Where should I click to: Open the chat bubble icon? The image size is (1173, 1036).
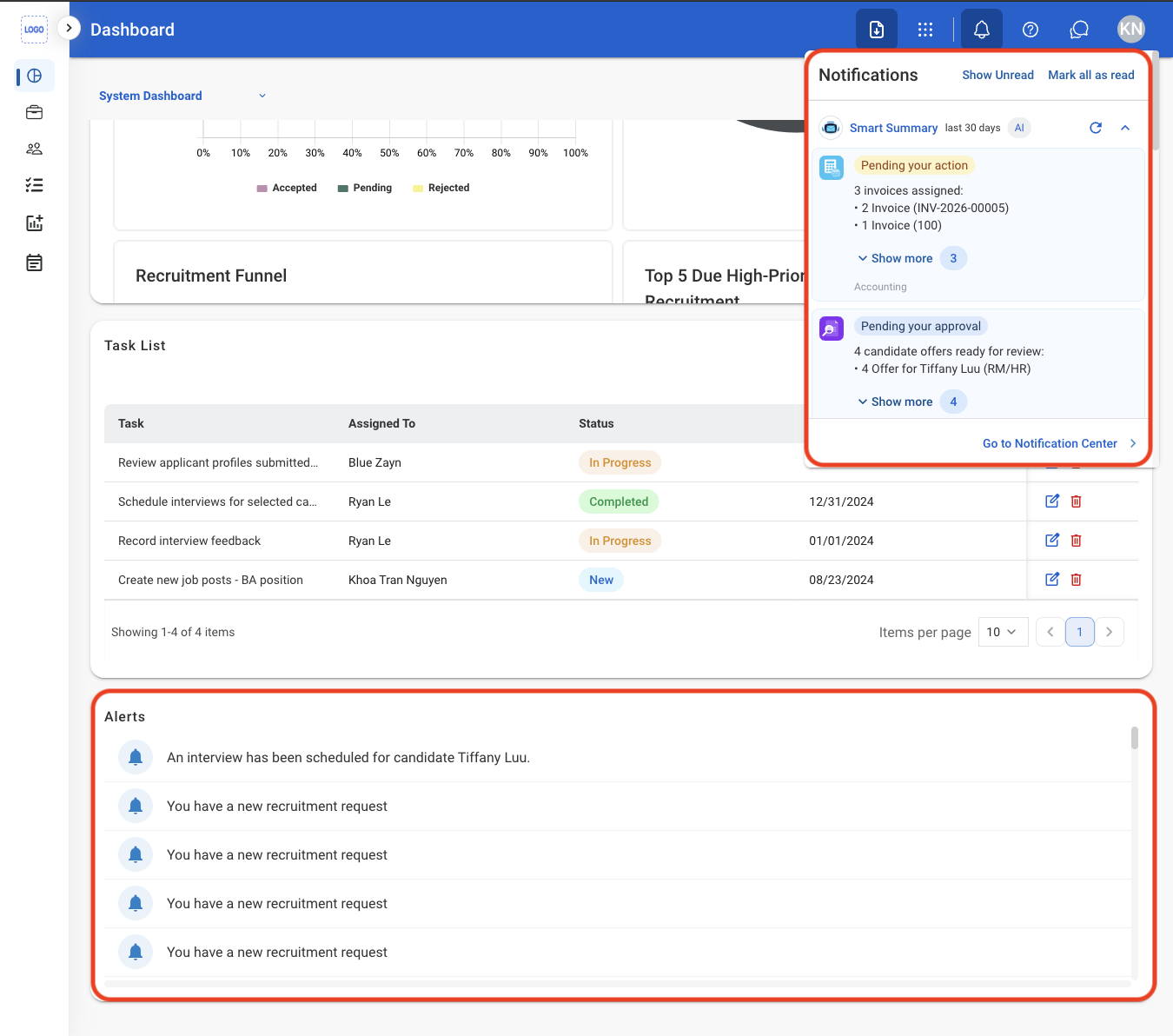pyautogui.click(x=1079, y=30)
